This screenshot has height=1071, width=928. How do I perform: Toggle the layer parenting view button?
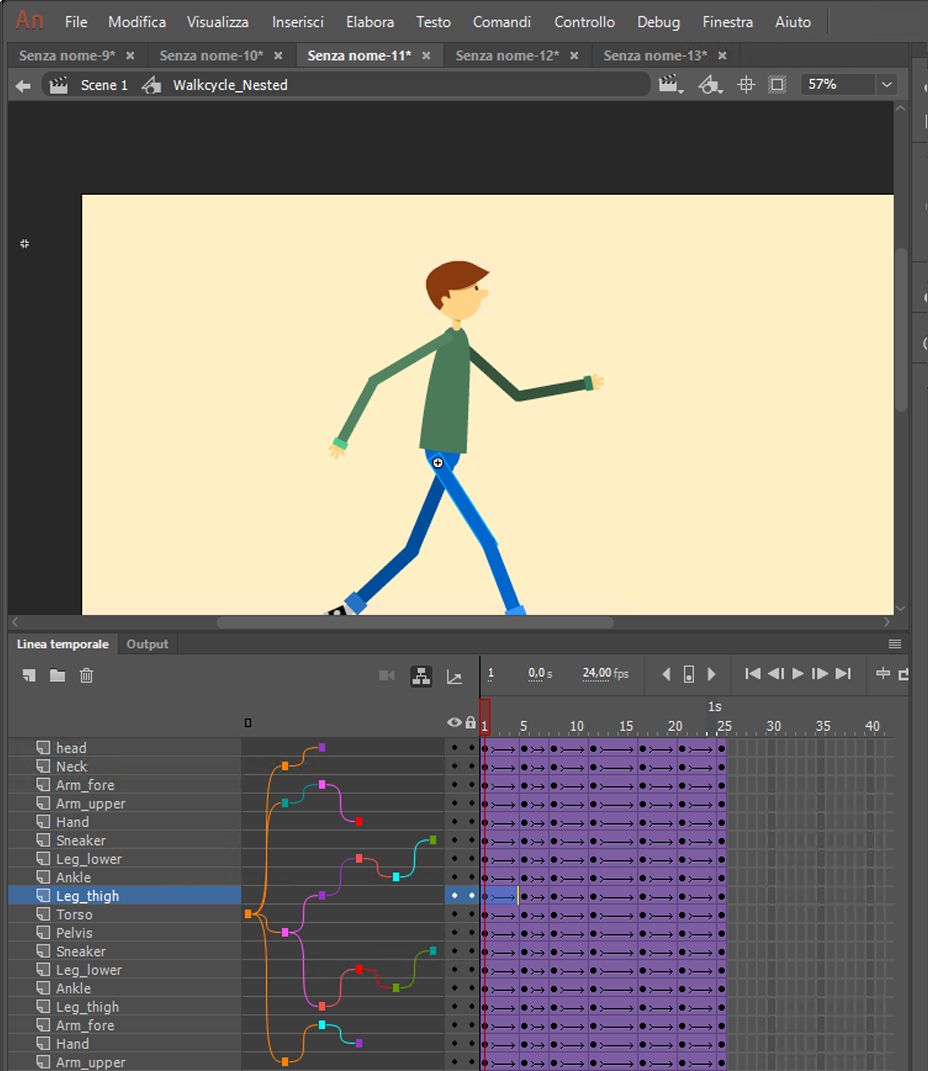pos(421,676)
